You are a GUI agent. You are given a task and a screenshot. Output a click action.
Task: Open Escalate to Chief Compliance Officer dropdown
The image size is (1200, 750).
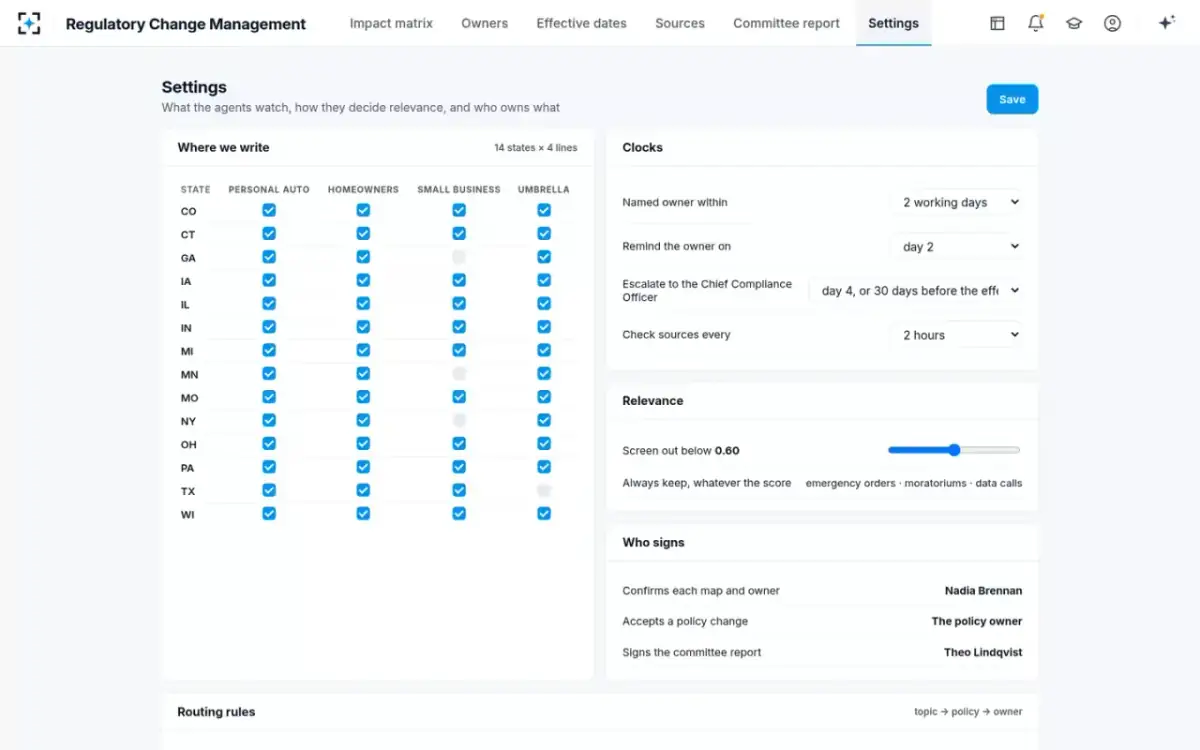916,291
